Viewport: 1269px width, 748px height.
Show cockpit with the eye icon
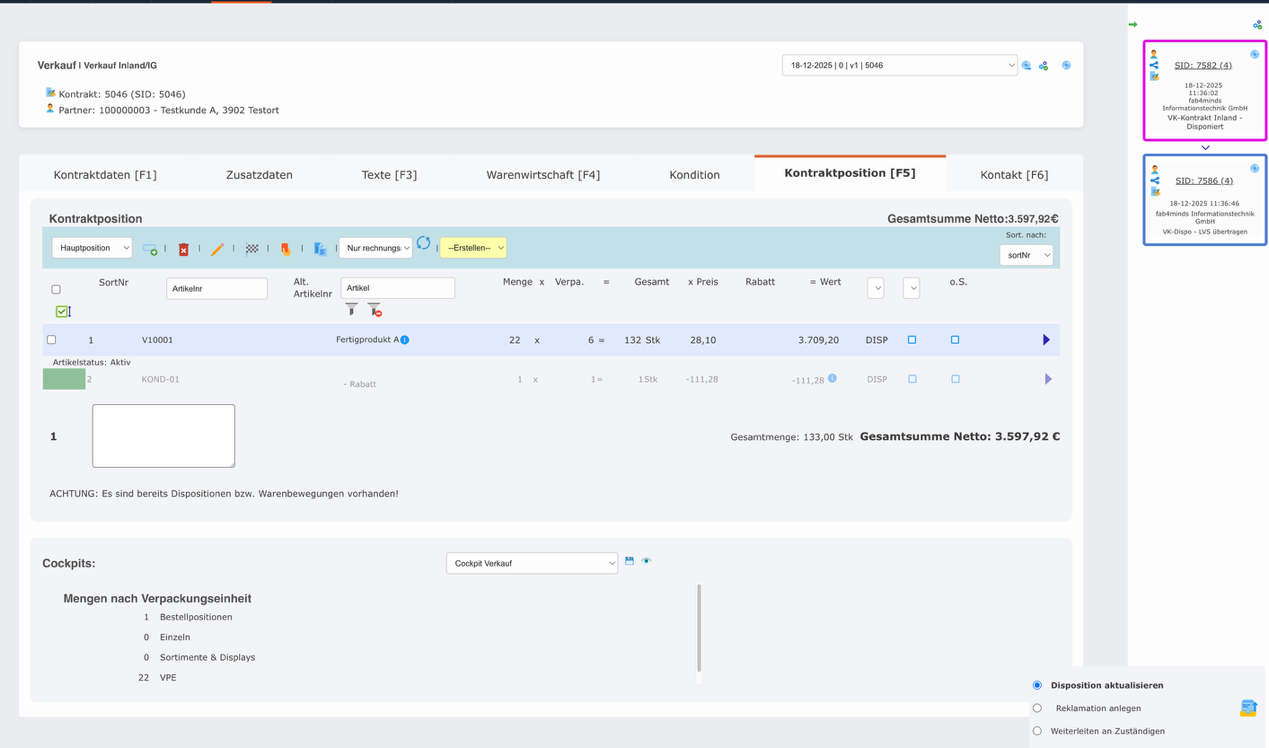(646, 561)
